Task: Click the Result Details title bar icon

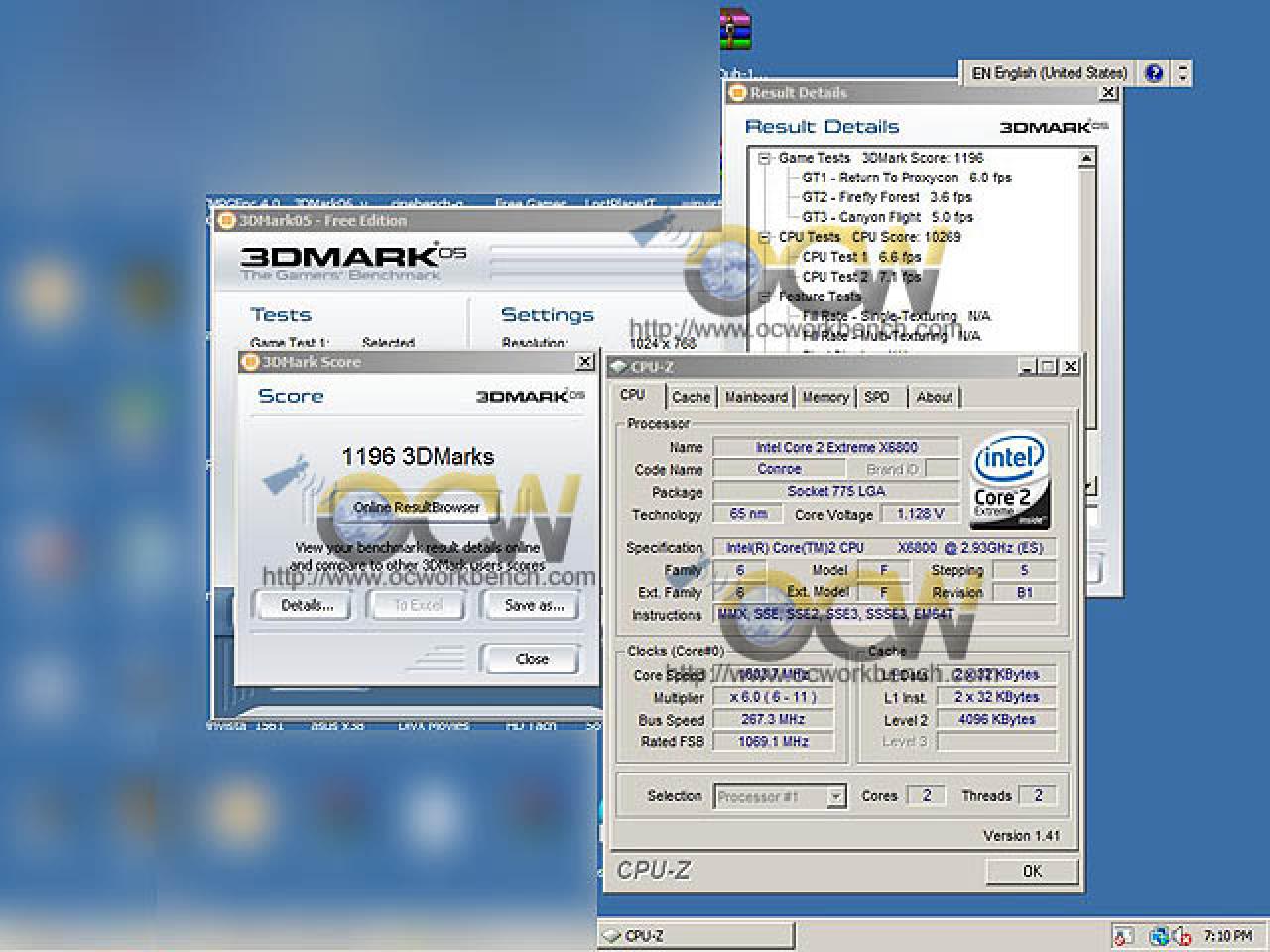Action: (737, 93)
